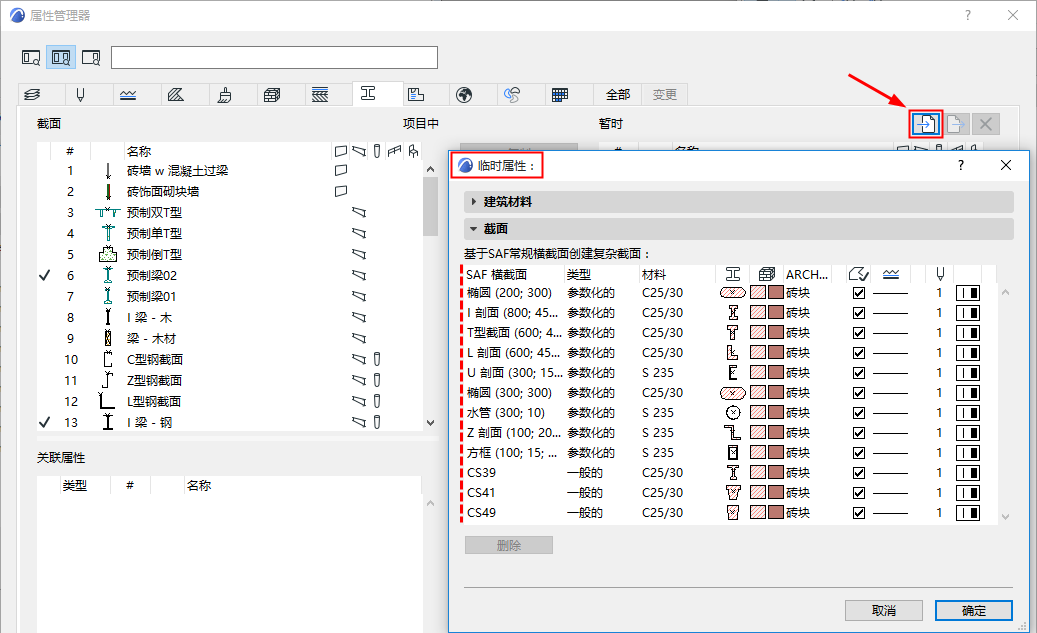Click the X delete temporary attributes button
The height and width of the screenshot is (633, 1037).
985,124
